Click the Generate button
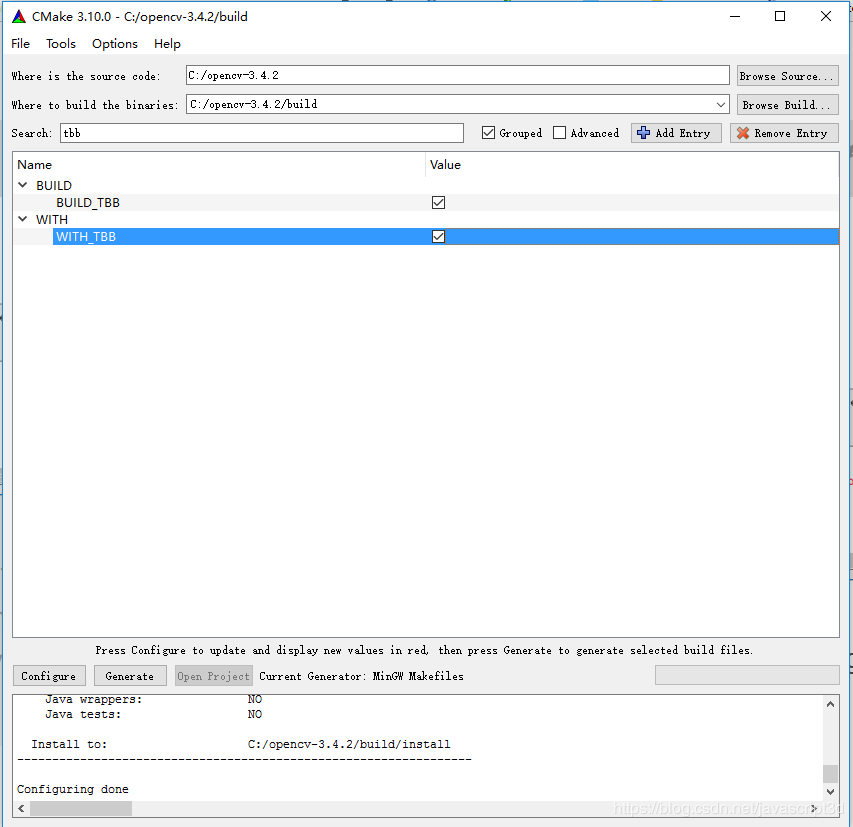 pyautogui.click(x=130, y=676)
